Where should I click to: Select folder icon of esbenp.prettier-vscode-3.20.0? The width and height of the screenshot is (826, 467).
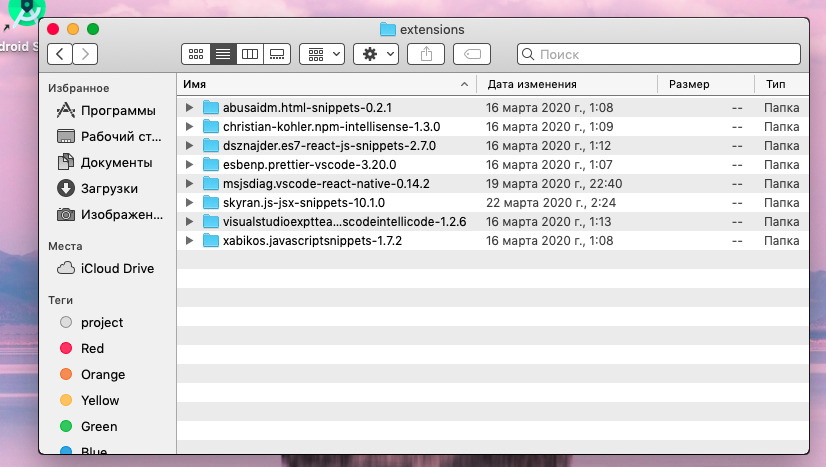pos(211,164)
